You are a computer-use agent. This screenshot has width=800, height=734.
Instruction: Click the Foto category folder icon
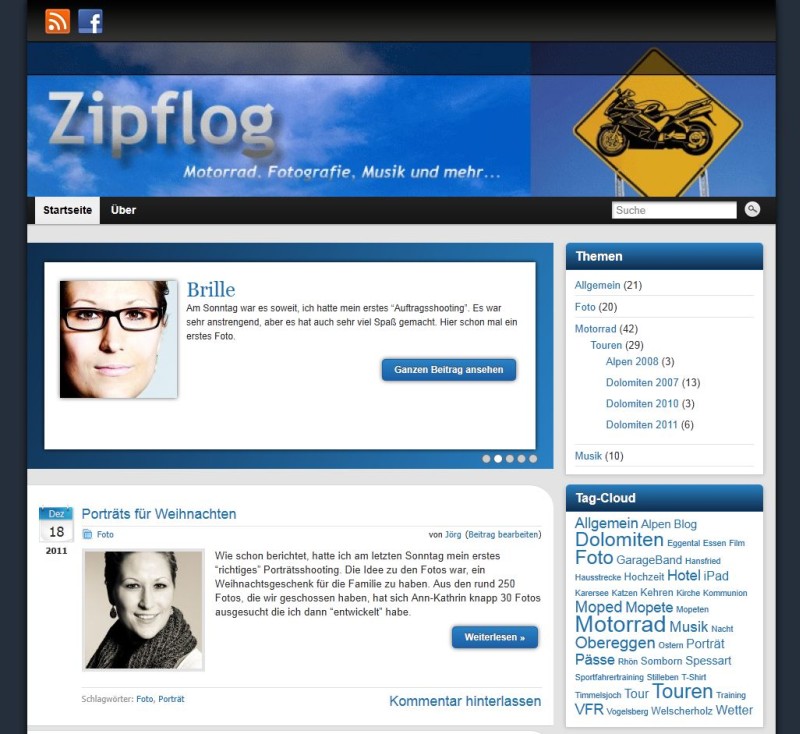(x=88, y=534)
